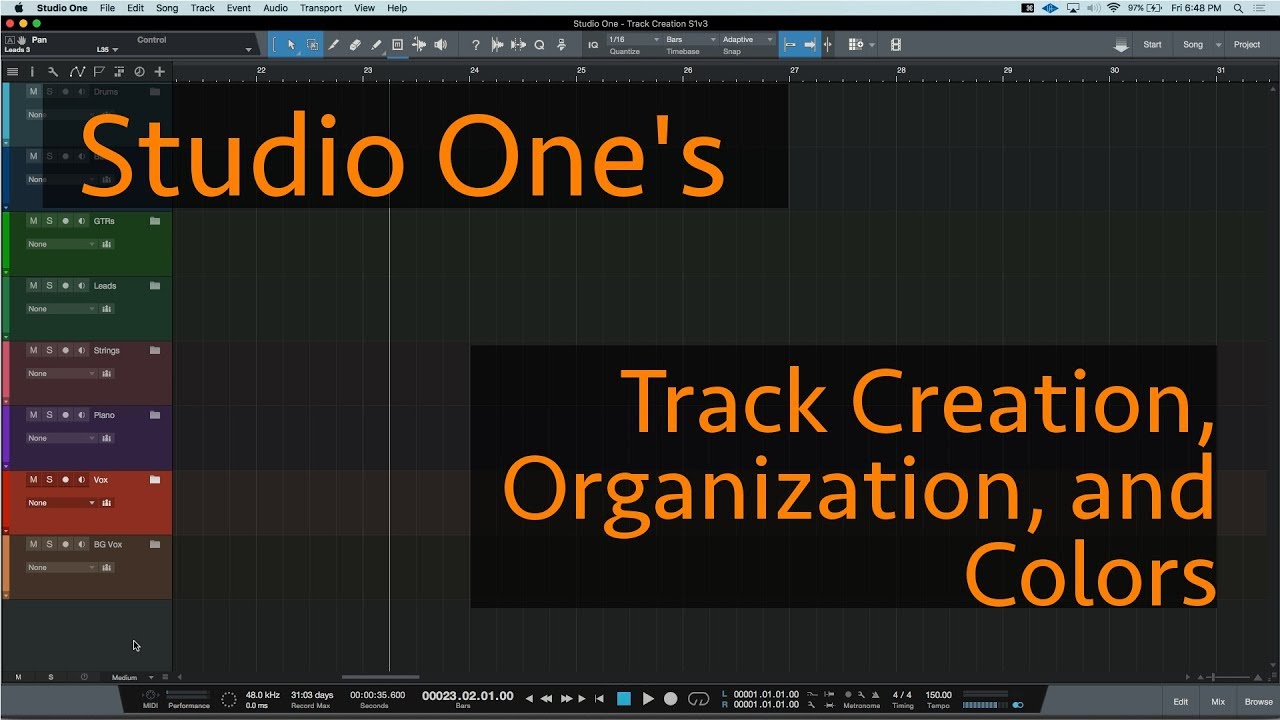Open the inspector 'i' icon
Viewport: 1280px width, 720px height.
[x=32, y=72]
